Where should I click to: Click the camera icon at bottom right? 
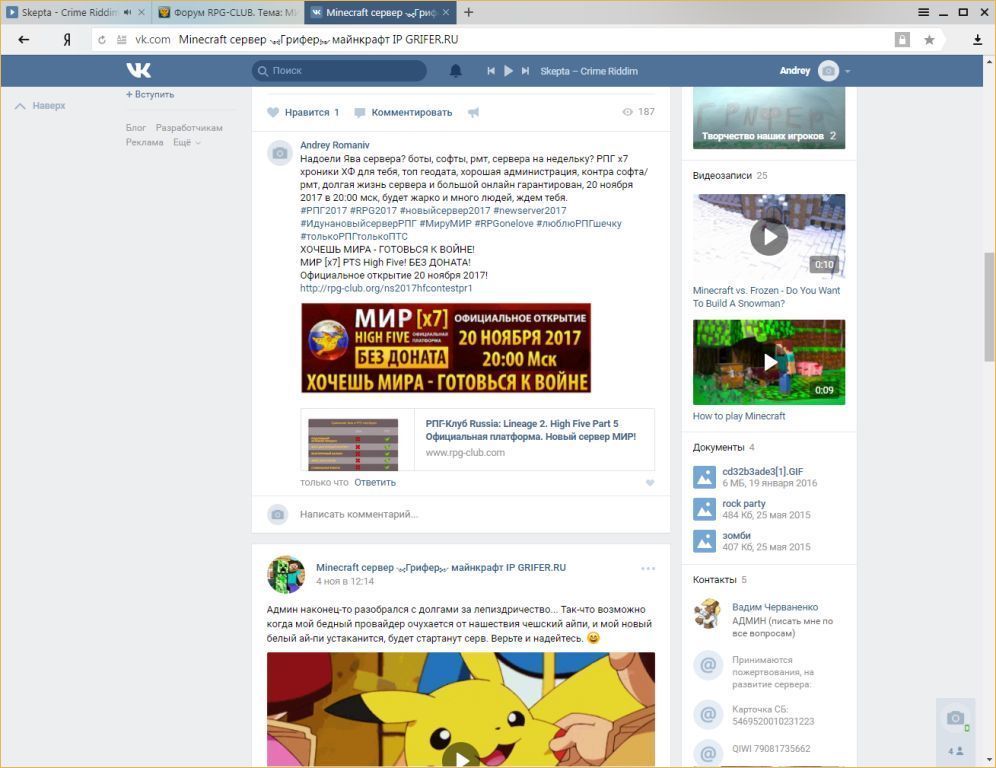[955, 718]
